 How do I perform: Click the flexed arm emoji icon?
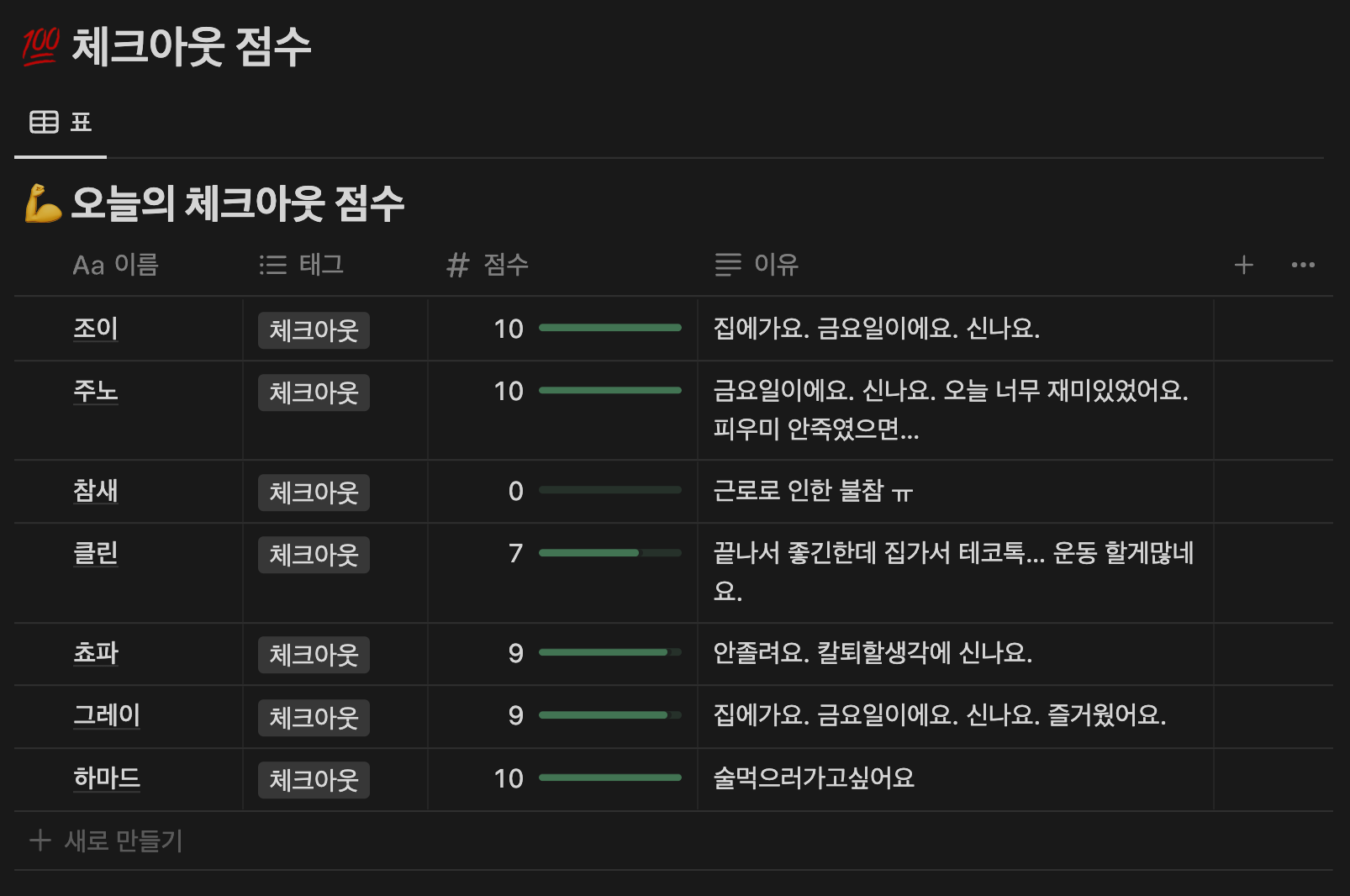(43, 203)
